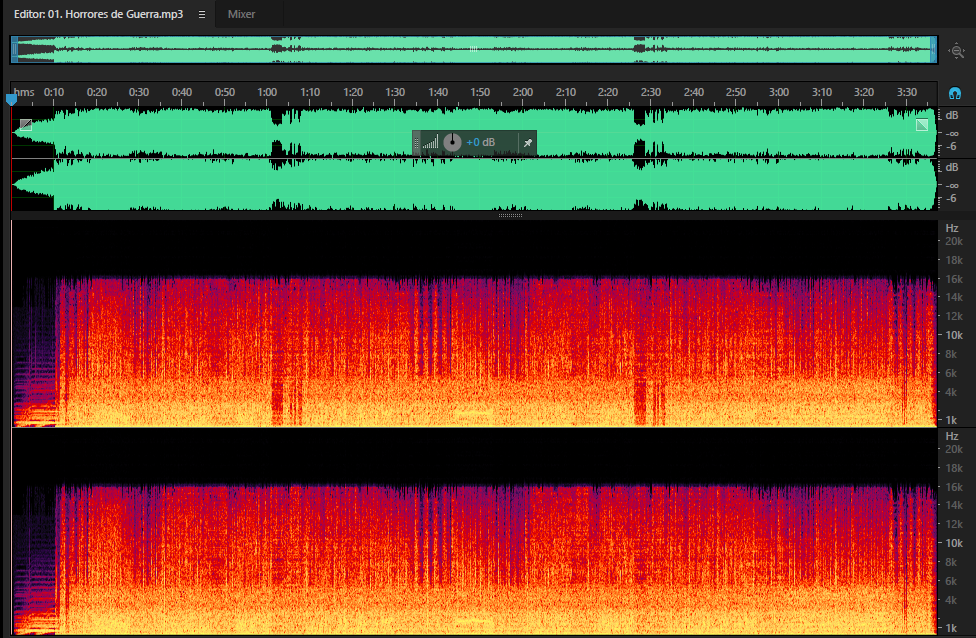
Task: Switch to the Mixer tab
Action: (242, 14)
